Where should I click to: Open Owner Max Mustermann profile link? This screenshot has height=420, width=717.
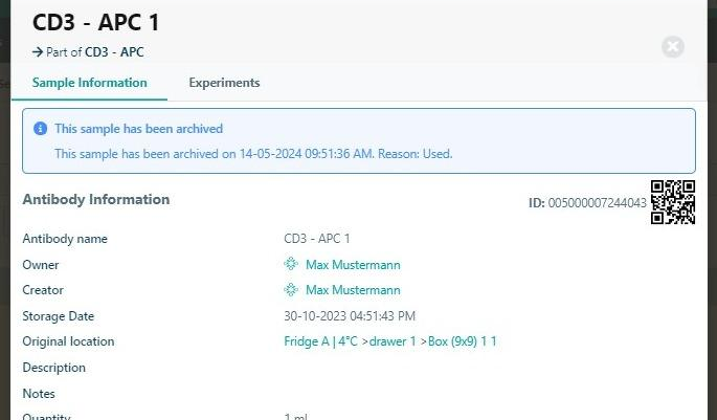pos(352,265)
